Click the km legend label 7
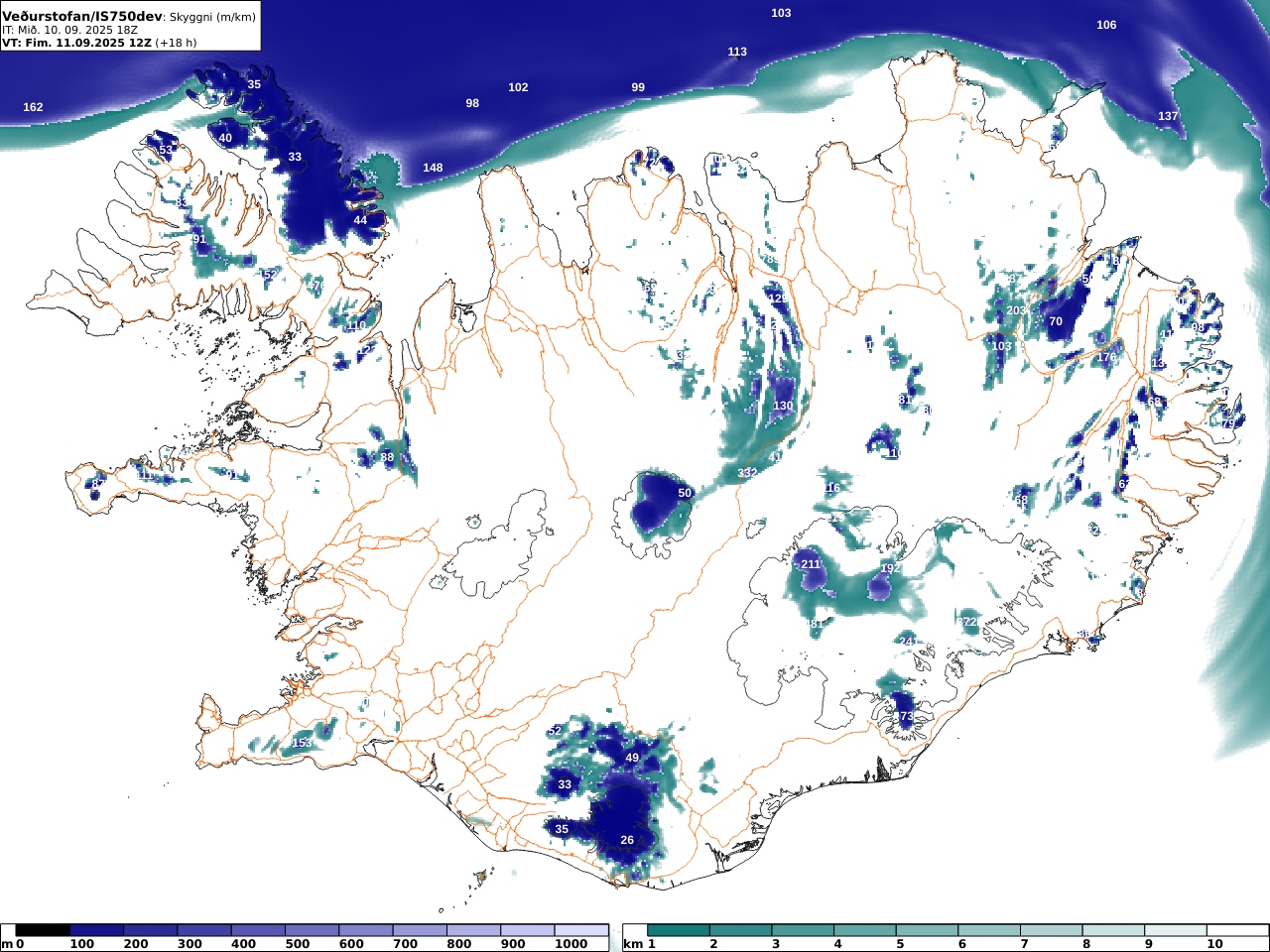Image resolution: width=1270 pixels, height=952 pixels. [x=1024, y=944]
